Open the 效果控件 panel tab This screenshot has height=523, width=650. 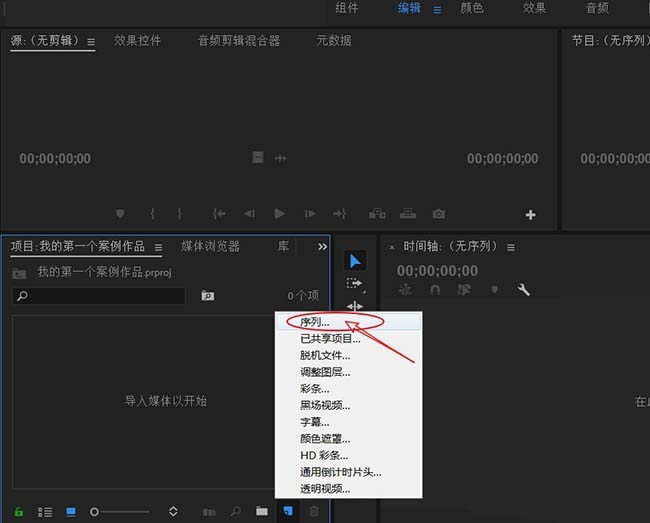(137, 40)
